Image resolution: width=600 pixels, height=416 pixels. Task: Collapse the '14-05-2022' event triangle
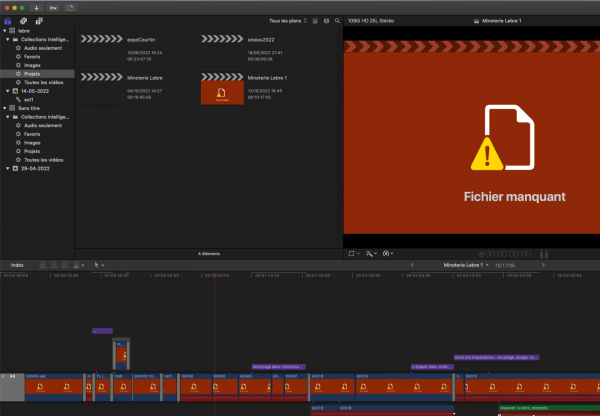coord(10,90)
